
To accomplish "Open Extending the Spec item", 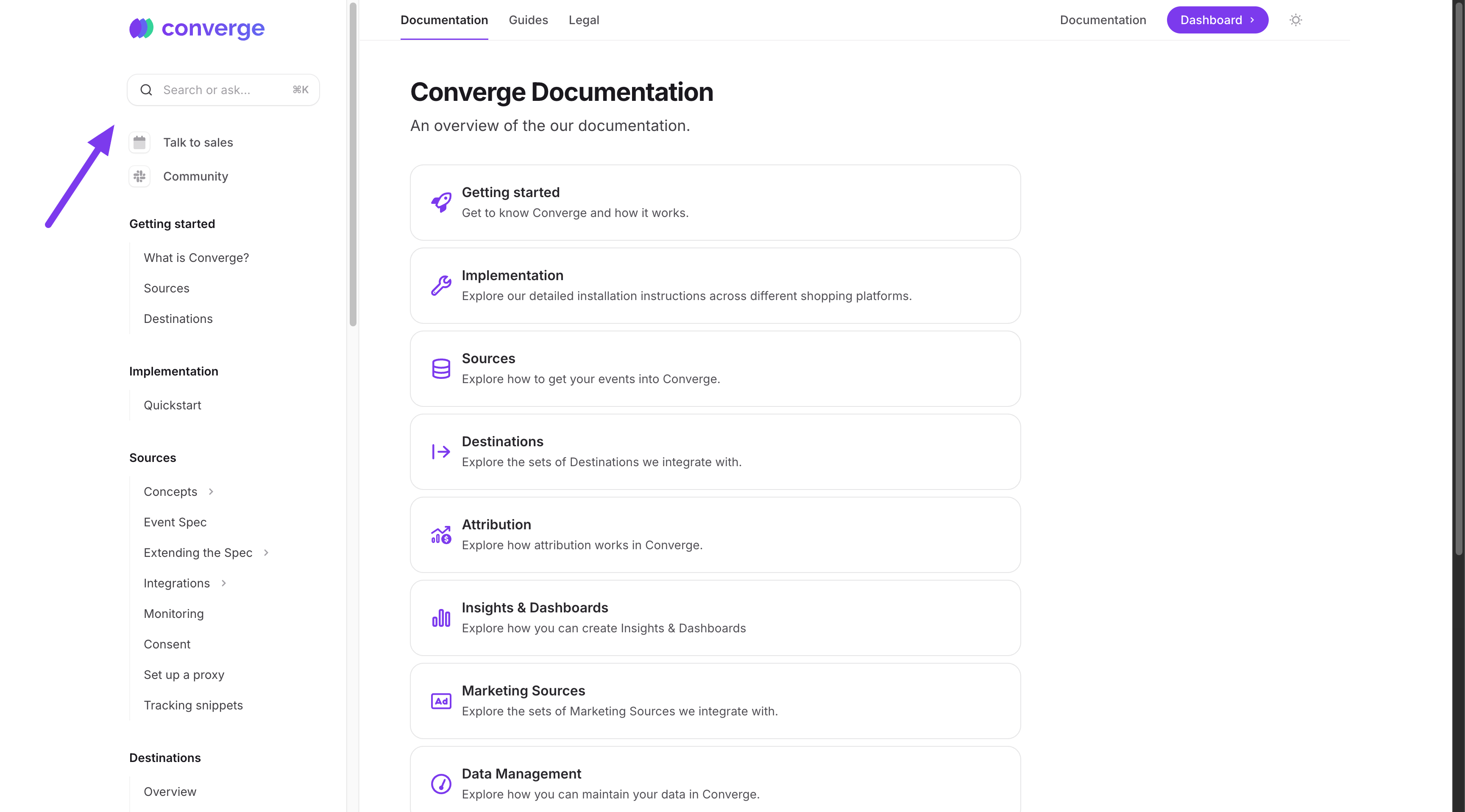I will [198, 553].
